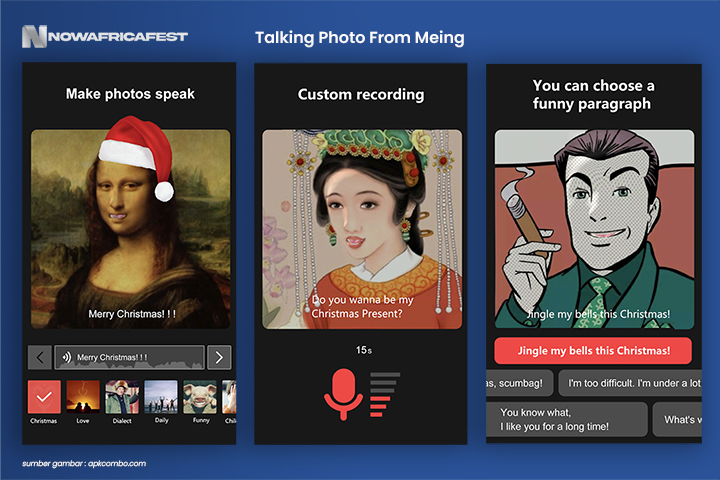720x480 pixels.
Task: Play the Merry Christmas audio speaker icon
Action: [67, 357]
